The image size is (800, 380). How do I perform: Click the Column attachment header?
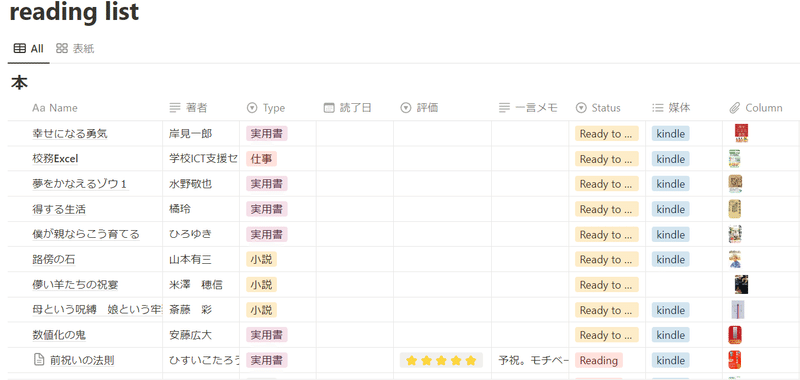click(x=756, y=108)
